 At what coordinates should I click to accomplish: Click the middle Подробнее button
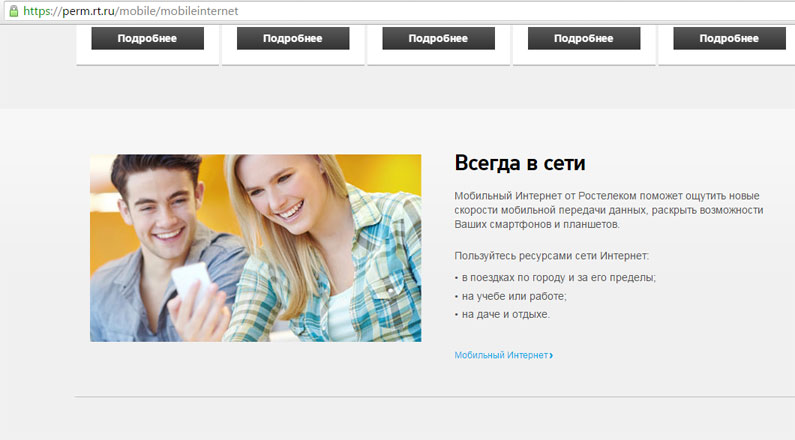coord(438,38)
